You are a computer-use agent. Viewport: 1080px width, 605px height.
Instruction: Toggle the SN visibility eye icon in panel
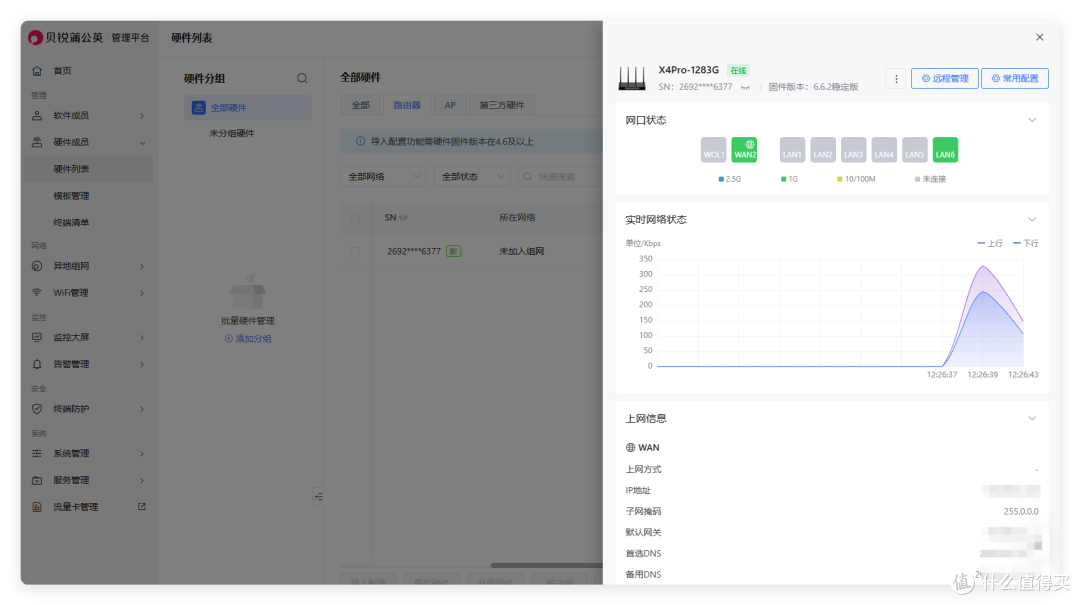[745, 88]
